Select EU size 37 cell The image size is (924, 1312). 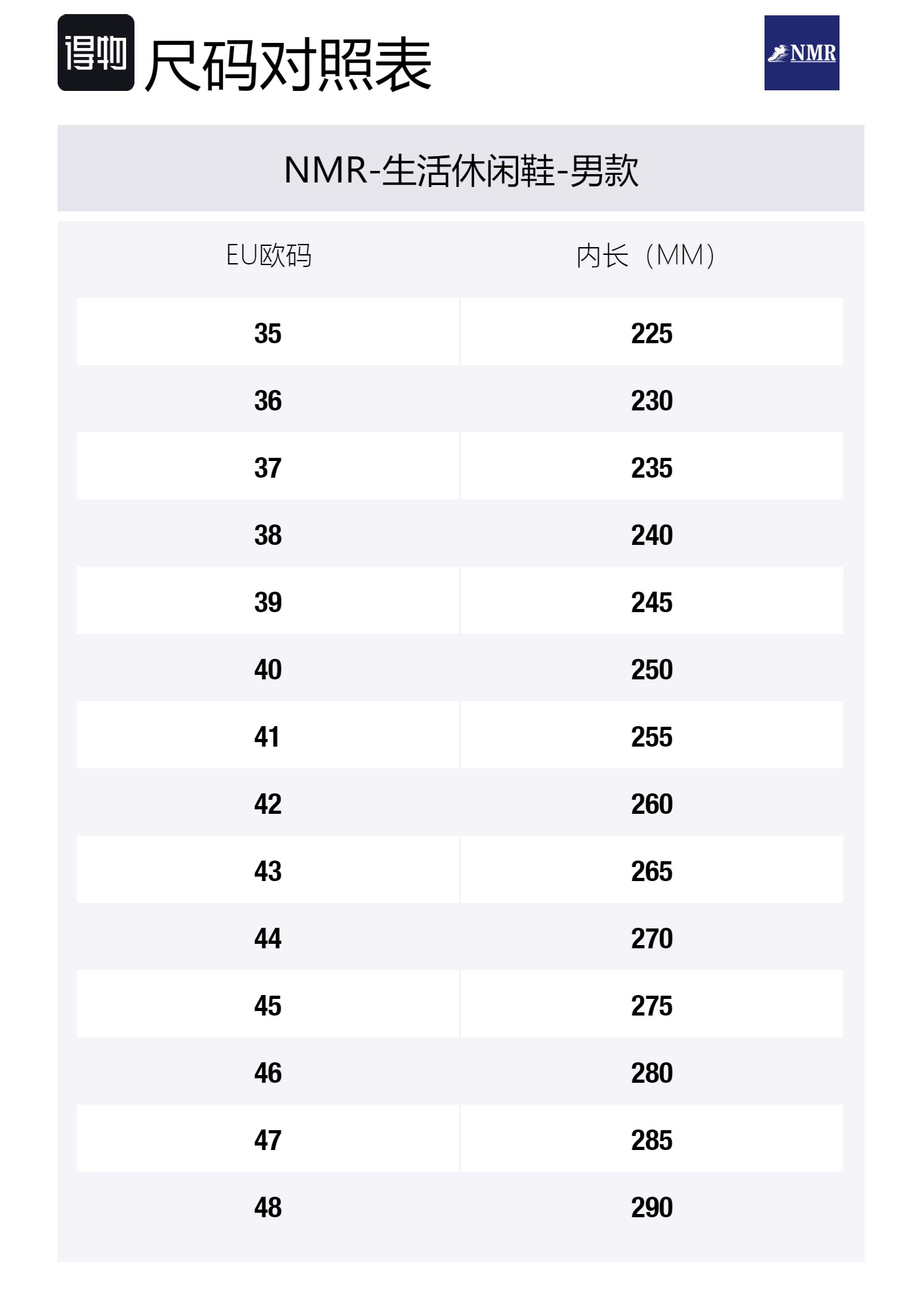(268, 467)
